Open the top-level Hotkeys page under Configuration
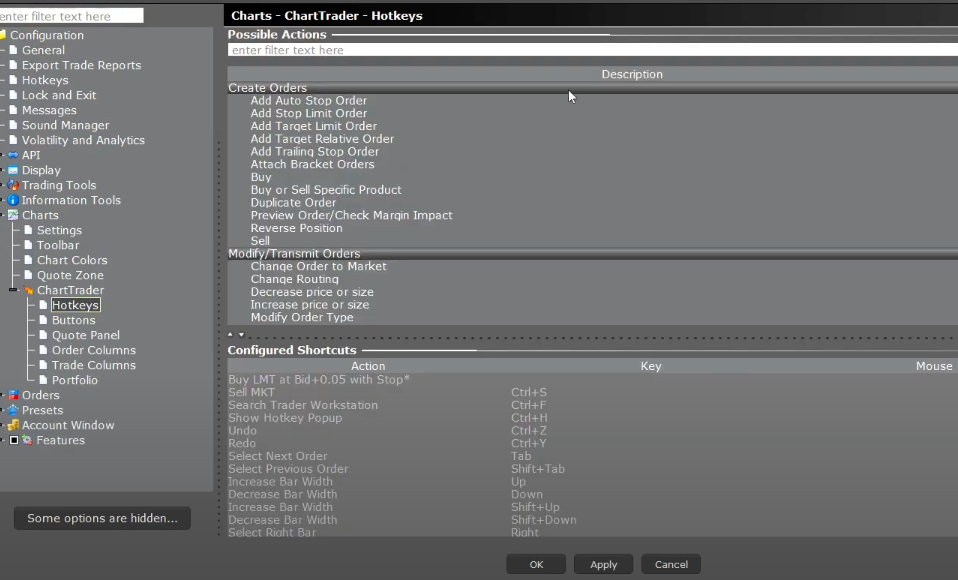The height and width of the screenshot is (580, 958). [45, 80]
